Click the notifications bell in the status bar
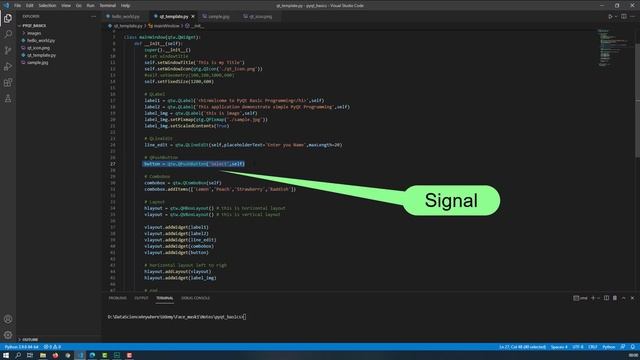 pos(633,347)
